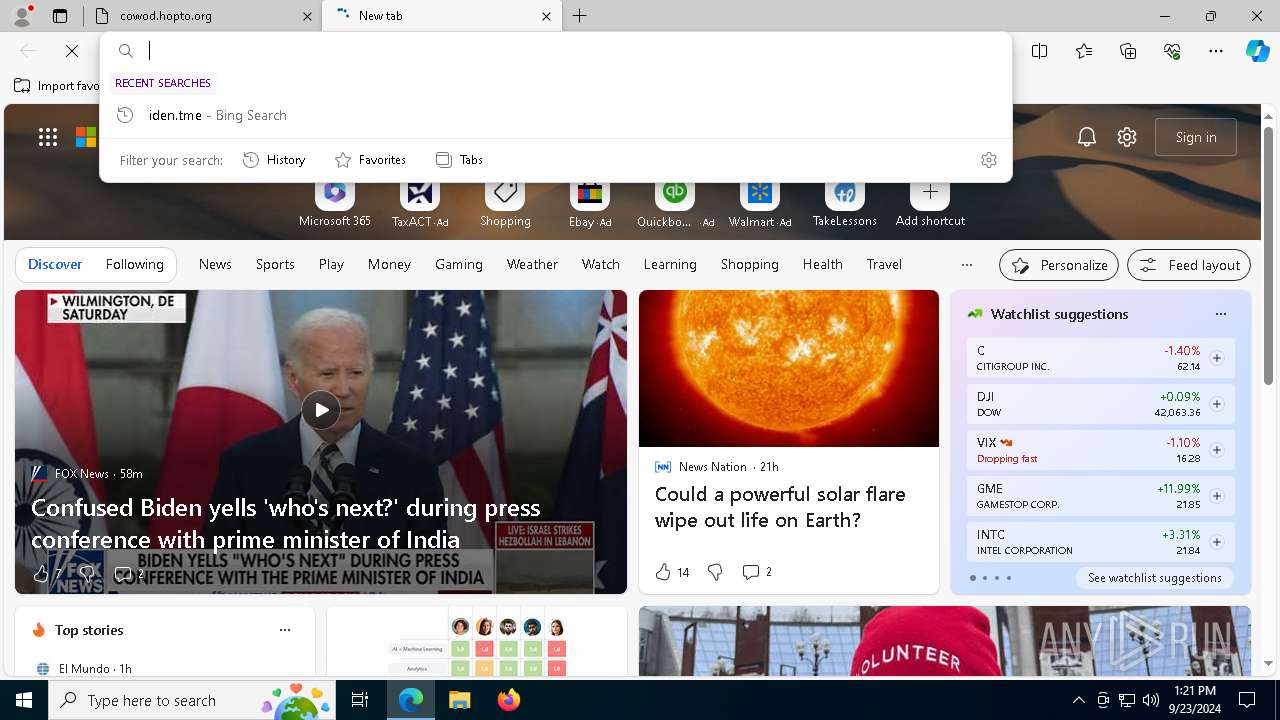Filter search by Tabs
Viewport: 1280px width, 720px height.
coord(459,160)
